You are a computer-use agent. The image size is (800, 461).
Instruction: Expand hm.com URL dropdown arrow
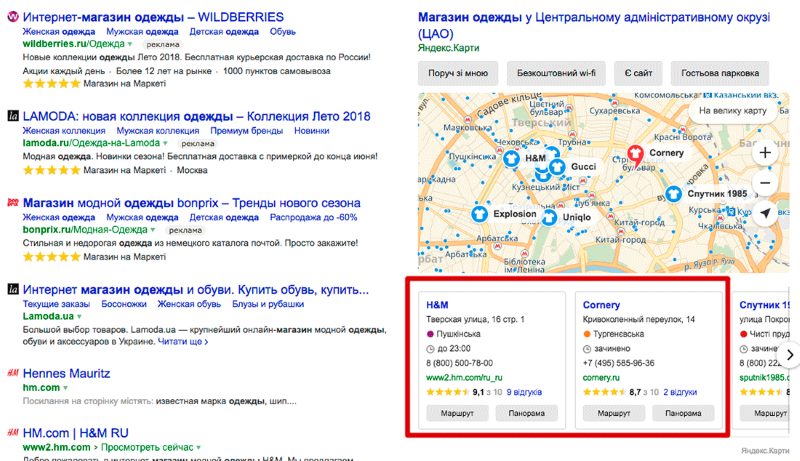click(65, 388)
